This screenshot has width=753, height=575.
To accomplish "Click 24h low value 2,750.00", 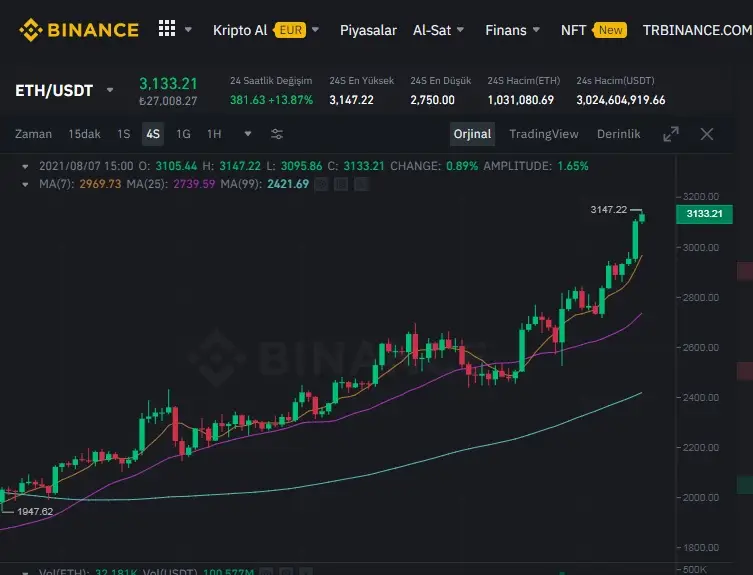I will 432,100.
